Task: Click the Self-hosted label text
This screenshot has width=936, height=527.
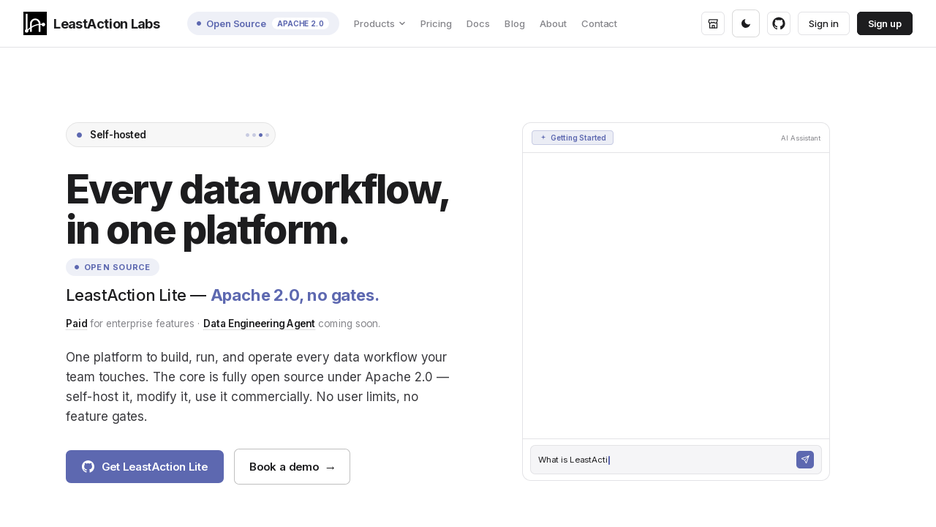Action: click(x=118, y=135)
